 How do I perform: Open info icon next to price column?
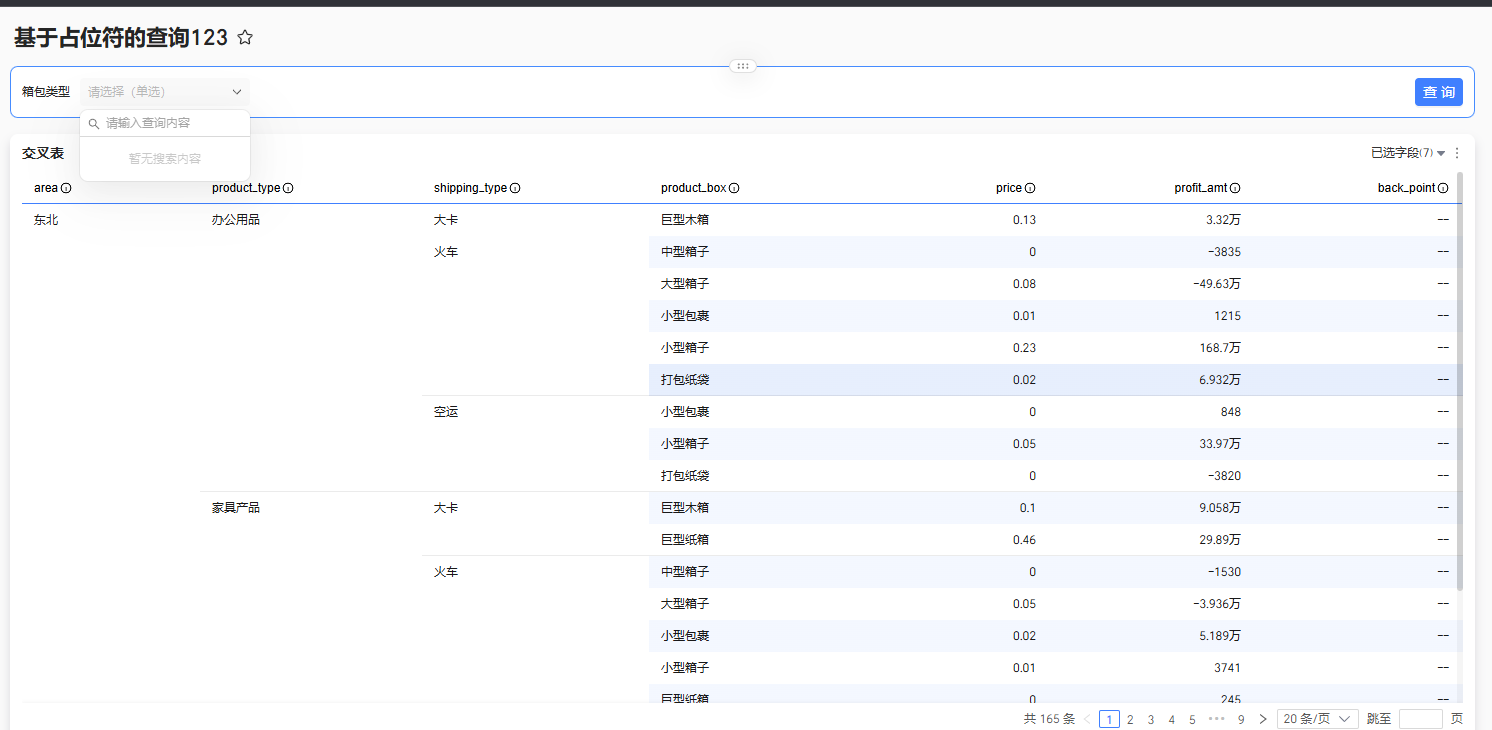pyautogui.click(x=1030, y=188)
